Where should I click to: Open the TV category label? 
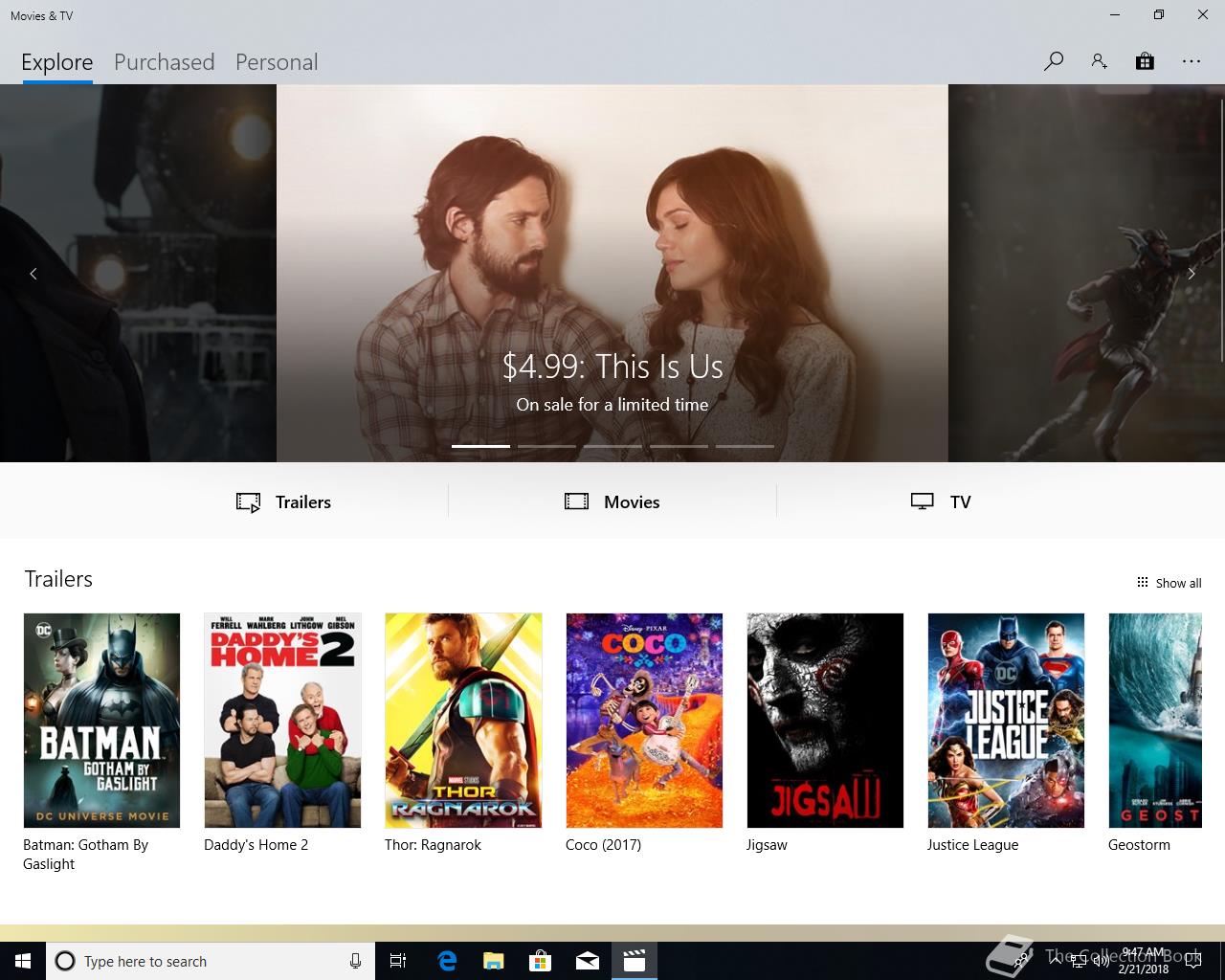961,502
